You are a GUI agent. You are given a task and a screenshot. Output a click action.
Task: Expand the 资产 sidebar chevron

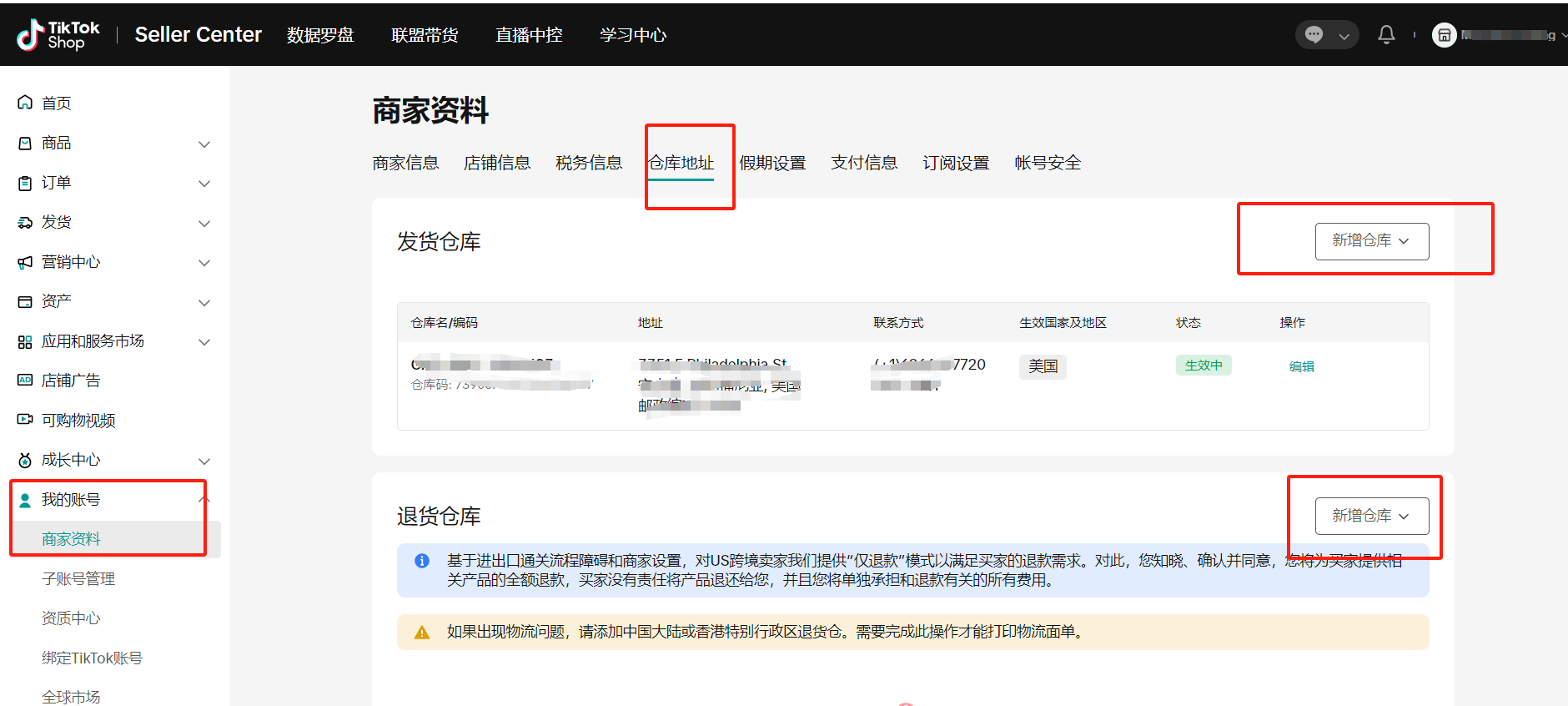pos(204,302)
